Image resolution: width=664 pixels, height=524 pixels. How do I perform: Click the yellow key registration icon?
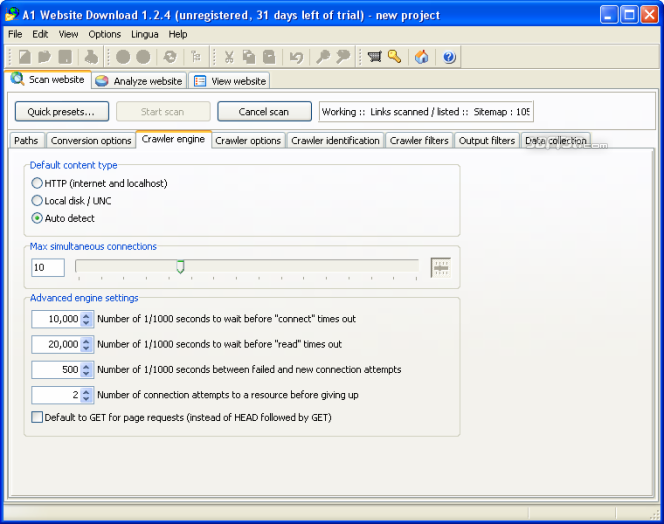[394, 57]
